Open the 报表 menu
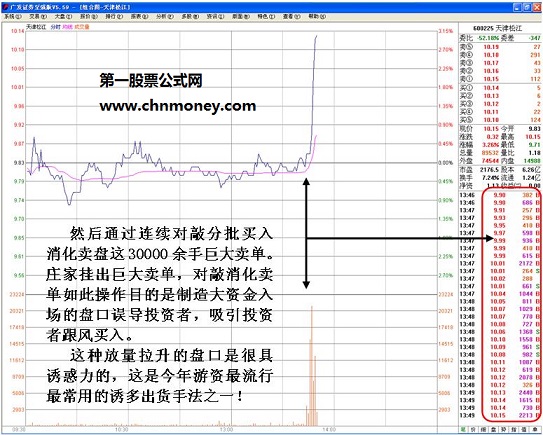The width and height of the screenshot is (543, 435). pyautogui.click(x=139, y=16)
